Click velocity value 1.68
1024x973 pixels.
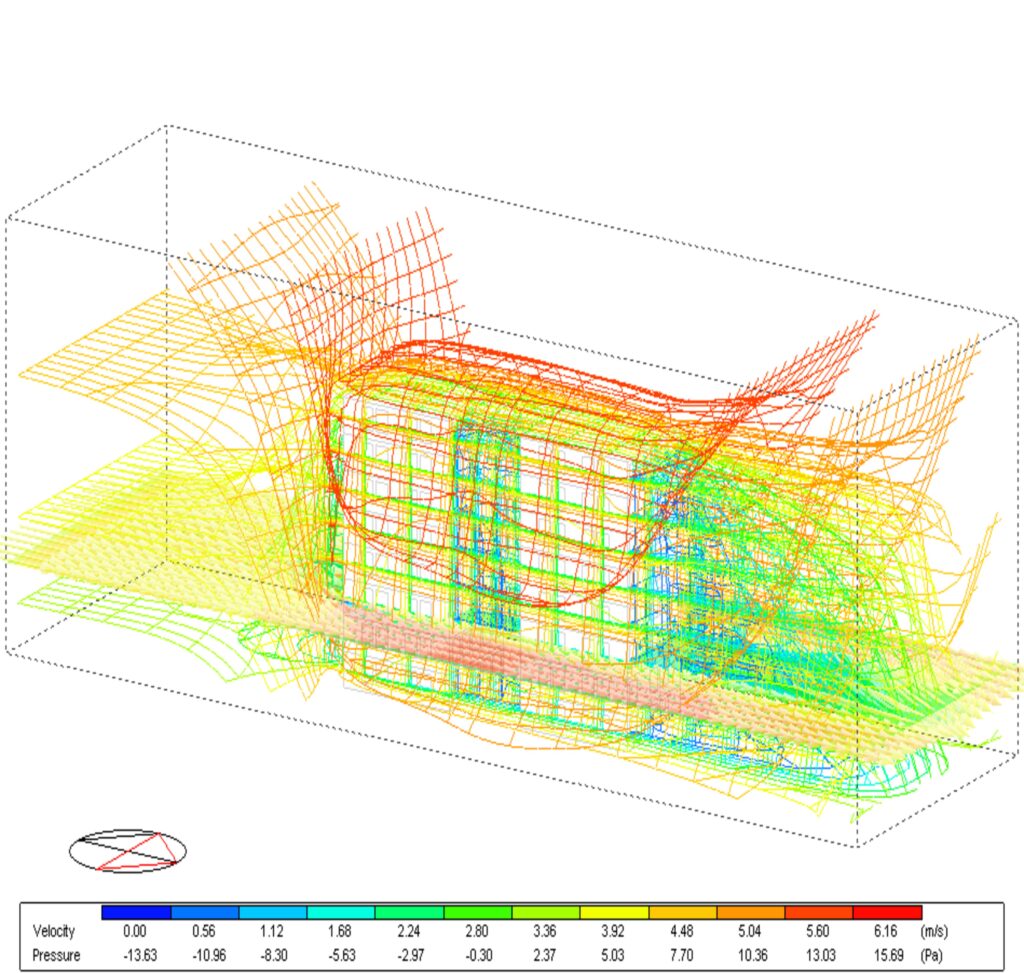(x=340, y=931)
